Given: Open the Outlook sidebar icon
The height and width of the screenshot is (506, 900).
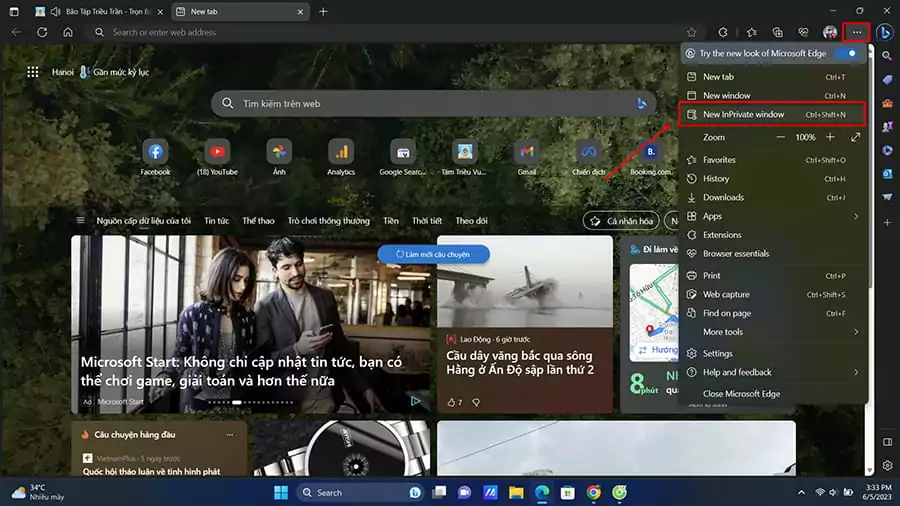Looking at the screenshot, I should (x=887, y=173).
